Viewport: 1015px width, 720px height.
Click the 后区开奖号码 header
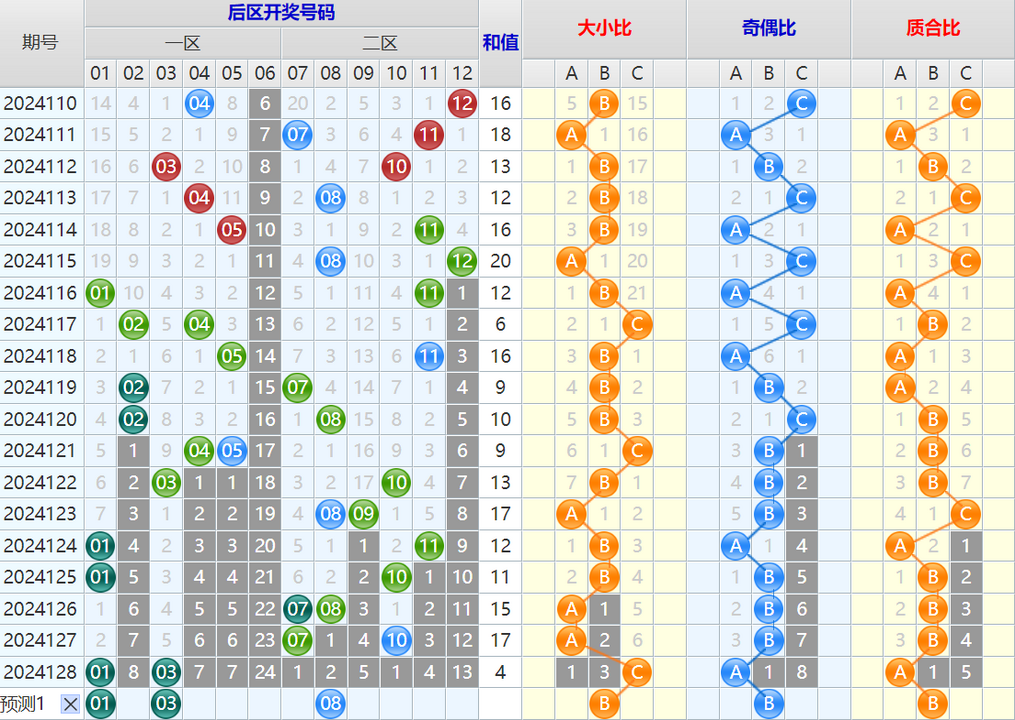(282, 12)
